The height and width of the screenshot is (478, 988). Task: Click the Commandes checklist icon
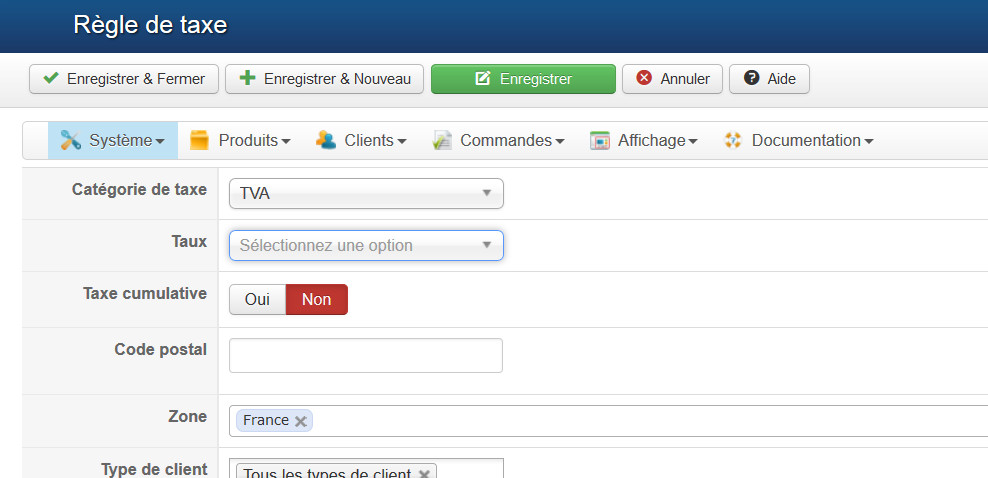[x=442, y=140]
